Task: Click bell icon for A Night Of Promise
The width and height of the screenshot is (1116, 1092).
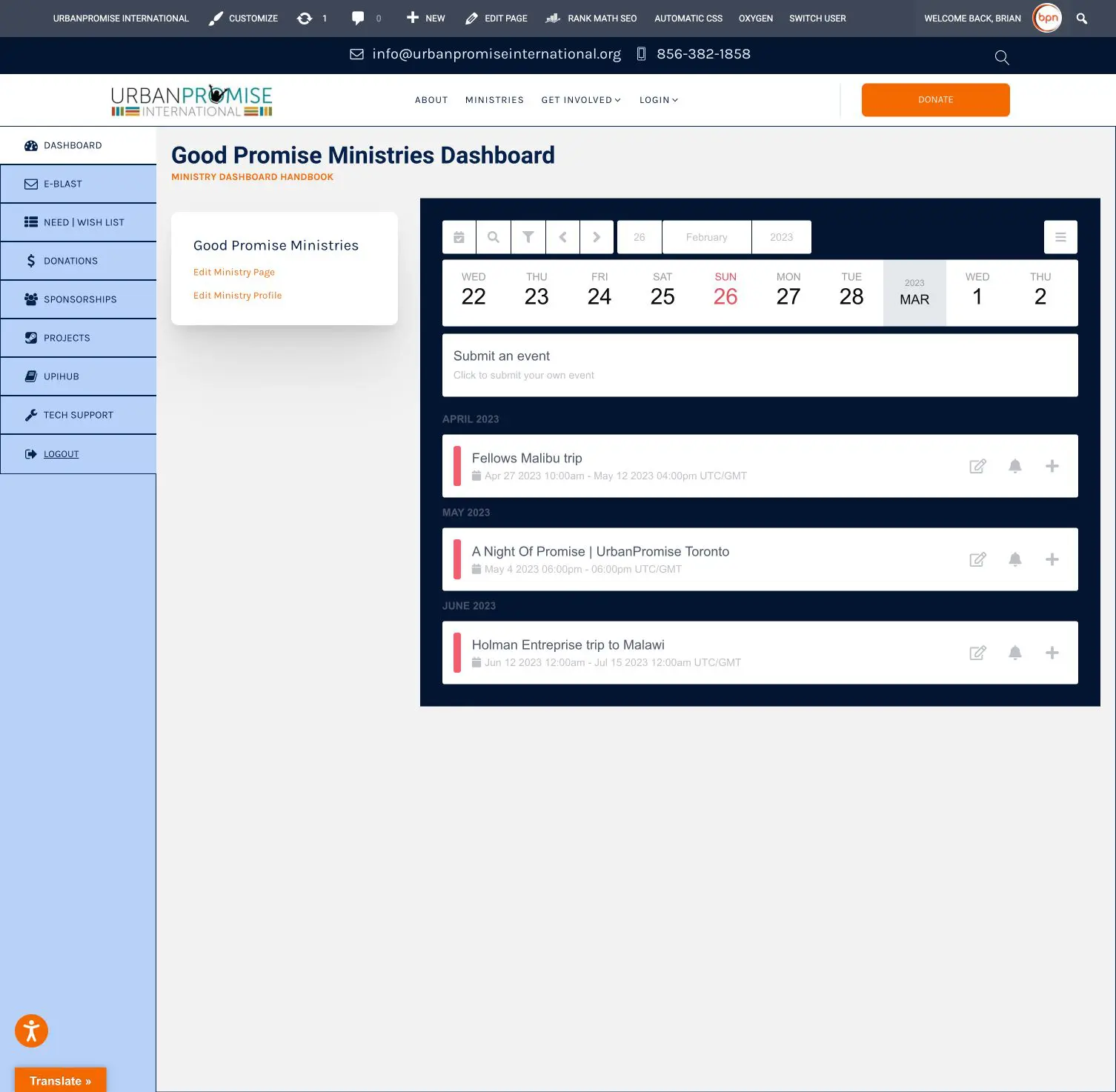Action: click(x=1015, y=559)
